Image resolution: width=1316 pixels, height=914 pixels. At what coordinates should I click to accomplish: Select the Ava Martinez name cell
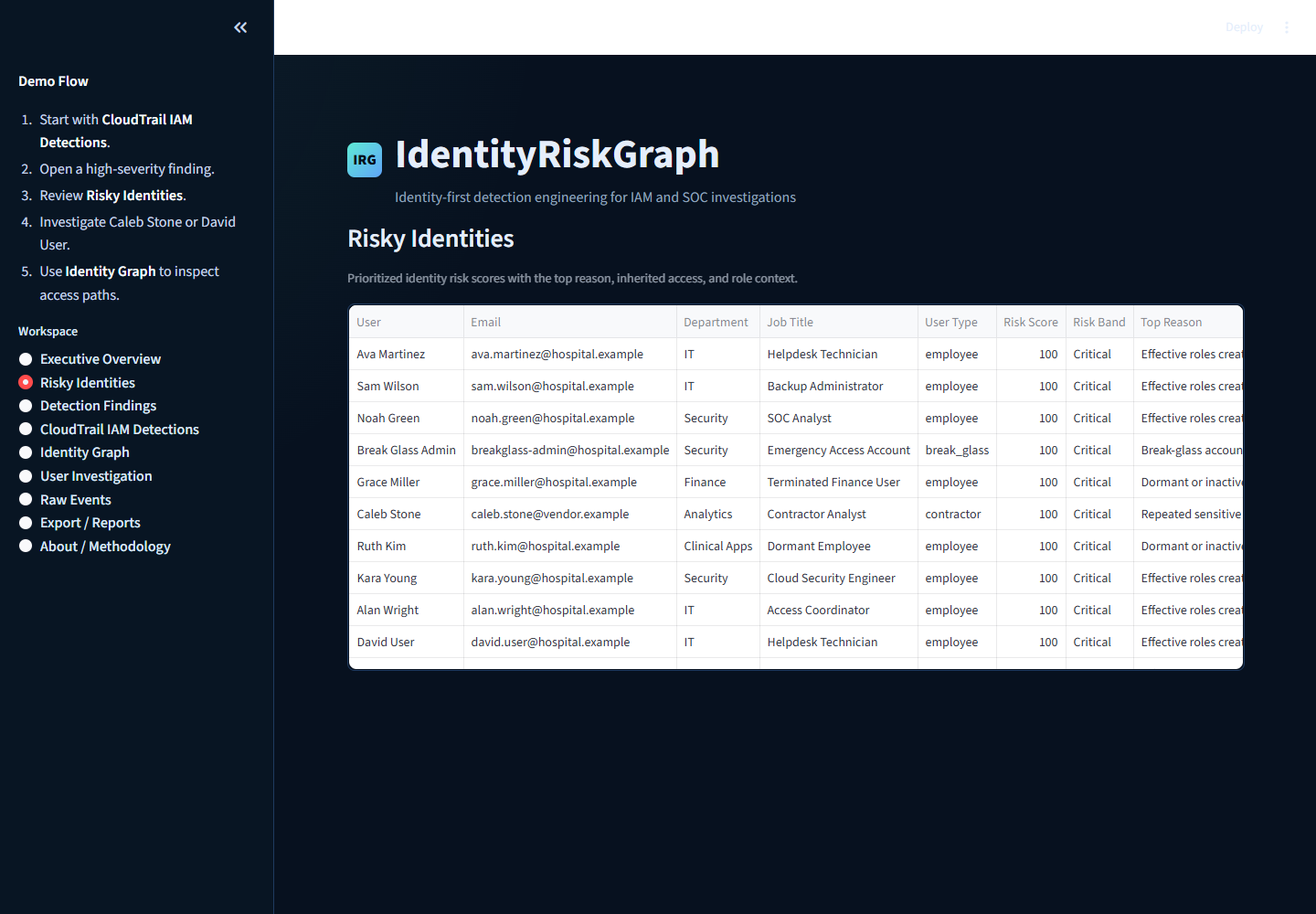pos(407,354)
